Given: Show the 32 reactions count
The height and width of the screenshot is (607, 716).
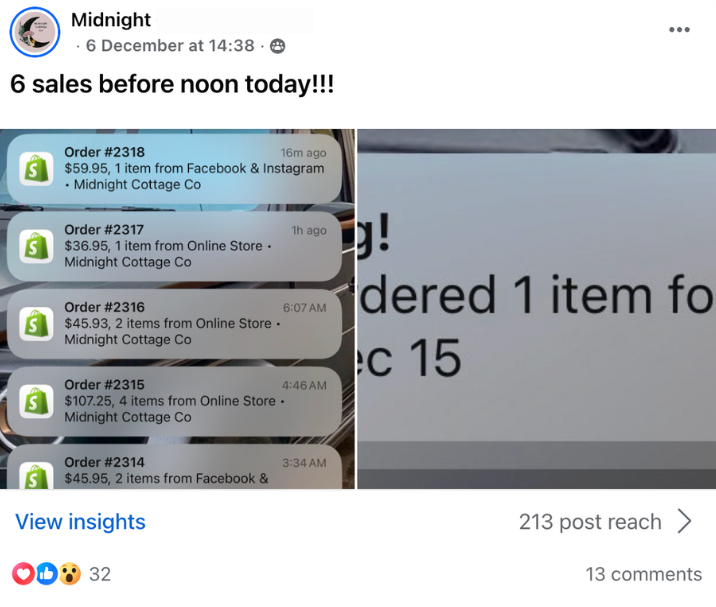Looking at the screenshot, I should [x=100, y=574].
